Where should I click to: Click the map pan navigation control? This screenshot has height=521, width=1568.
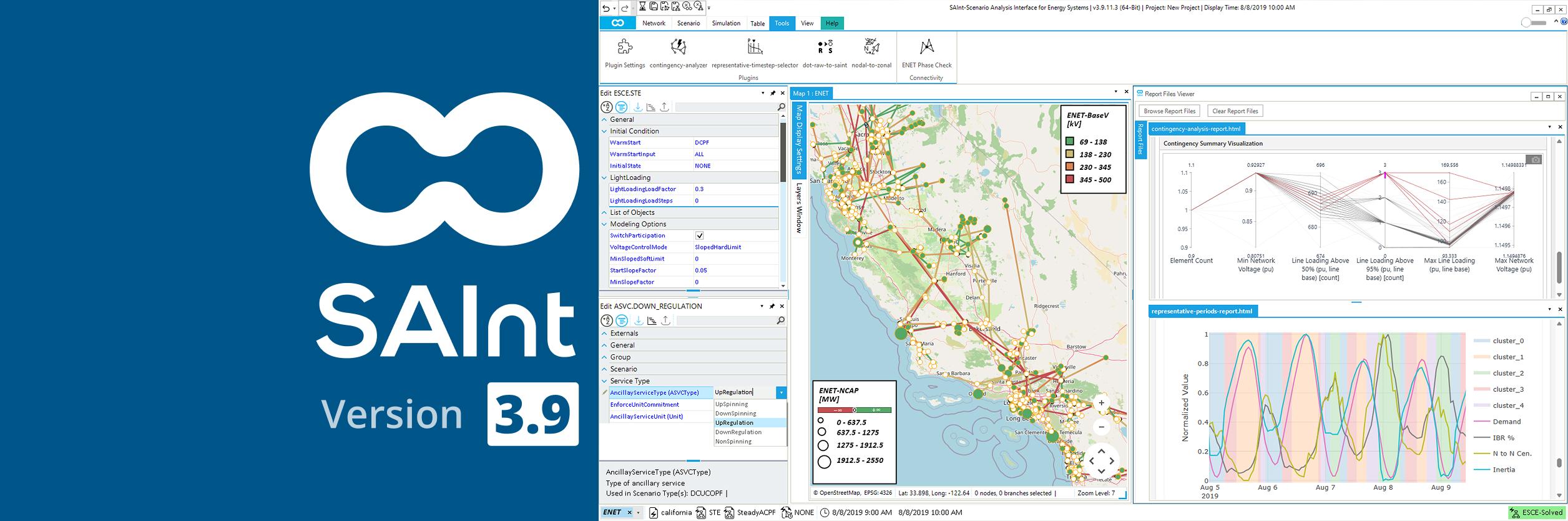click(x=1101, y=461)
